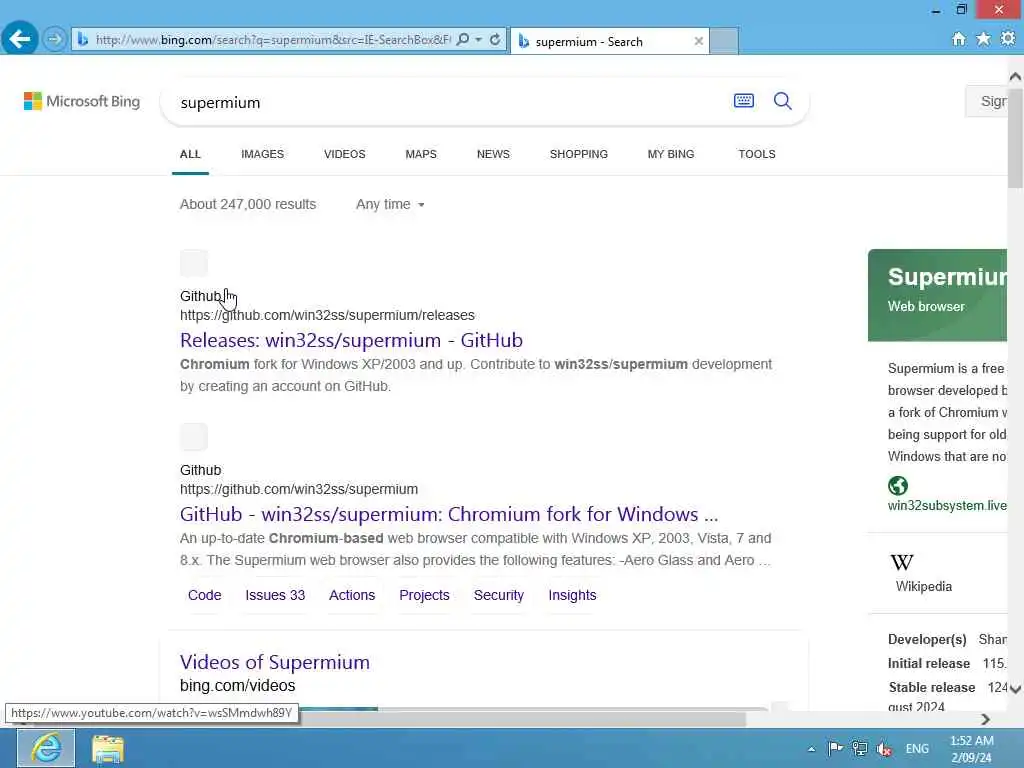
Task: Click the vertical scrollbar down arrow
Action: pos(1015,689)
